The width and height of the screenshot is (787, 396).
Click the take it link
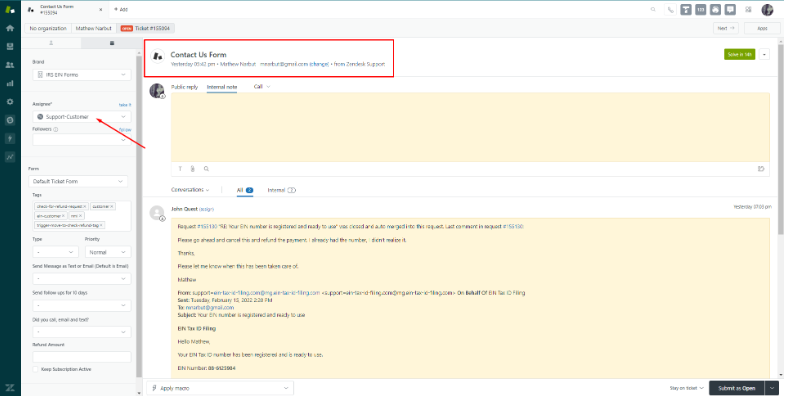[x=125, y=105]
